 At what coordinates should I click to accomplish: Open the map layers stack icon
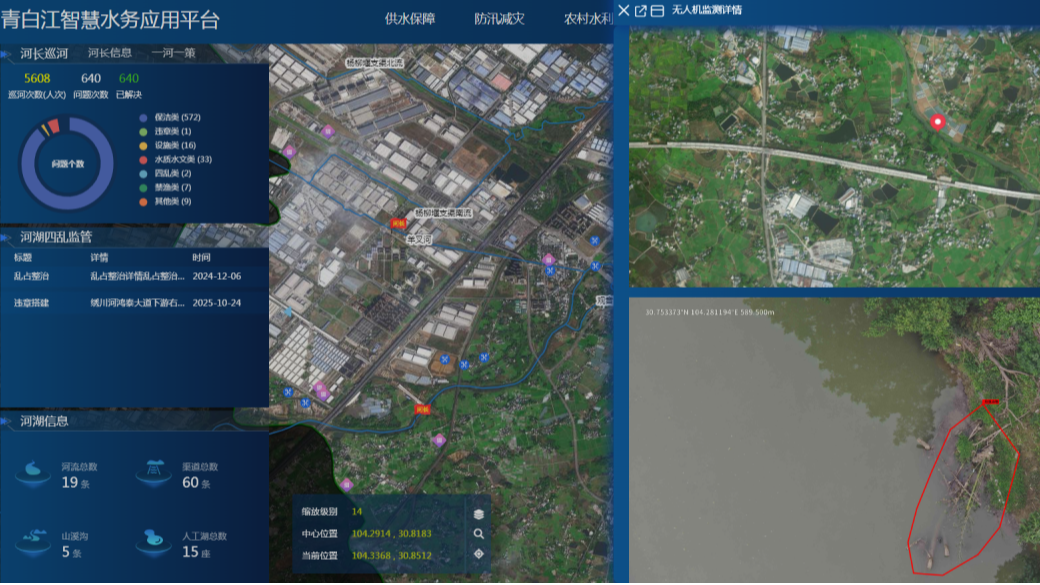point(479,513)
